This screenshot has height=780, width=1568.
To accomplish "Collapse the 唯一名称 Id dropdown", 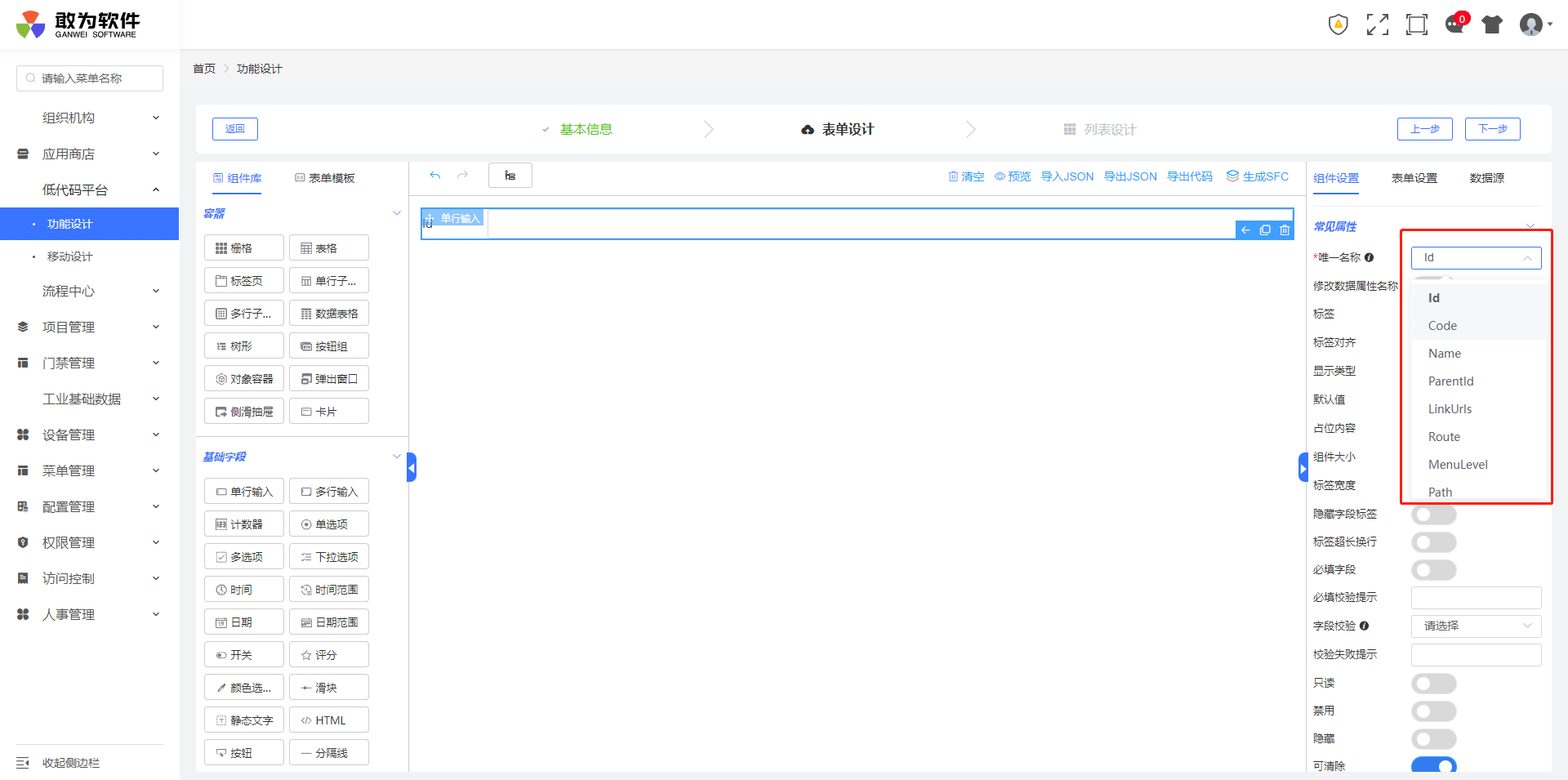I will 1477,257.
